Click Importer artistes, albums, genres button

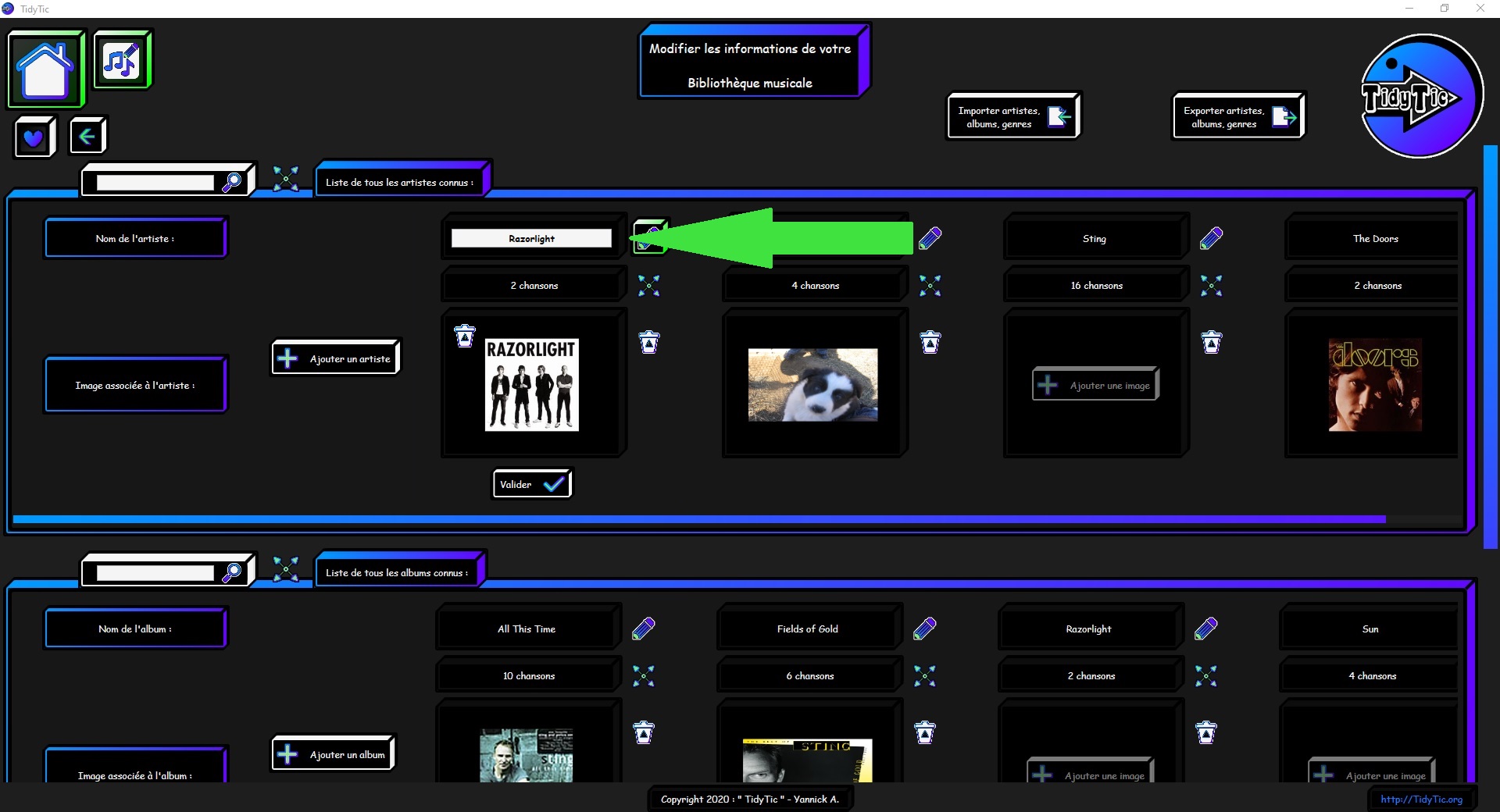click(x=1014, y=116)
